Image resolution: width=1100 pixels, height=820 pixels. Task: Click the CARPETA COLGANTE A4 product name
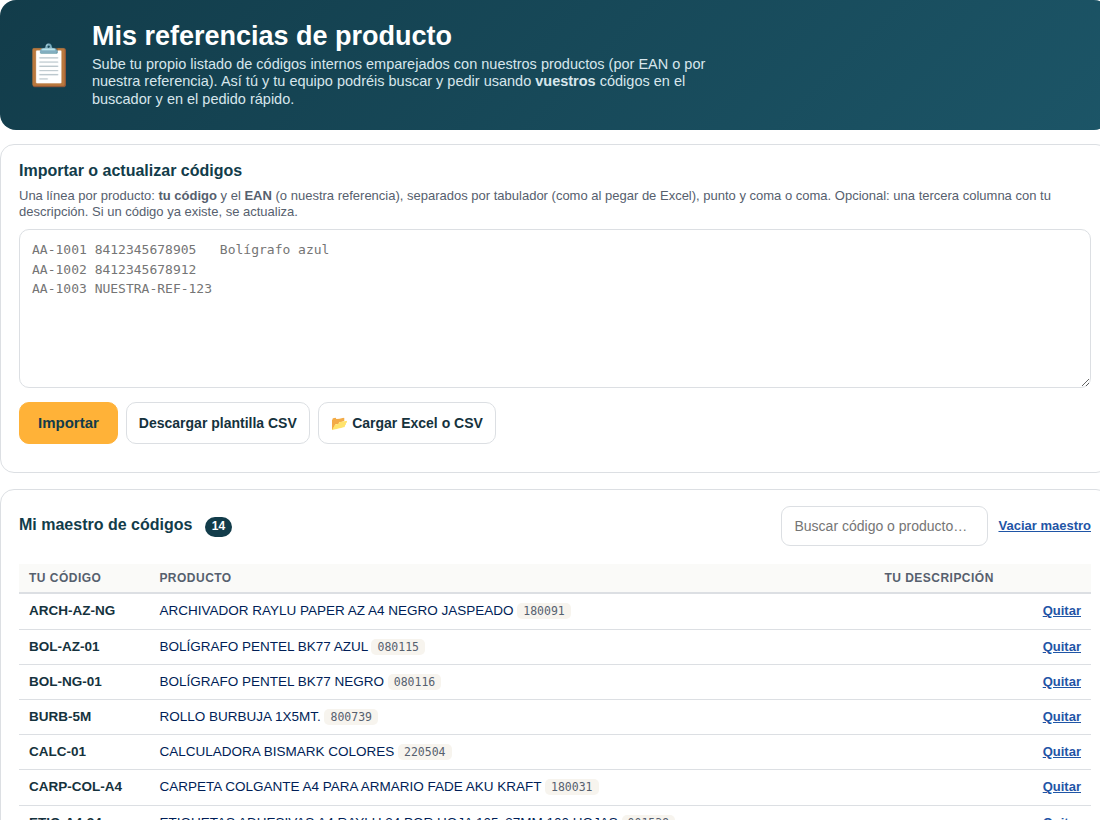pos(350,787)
